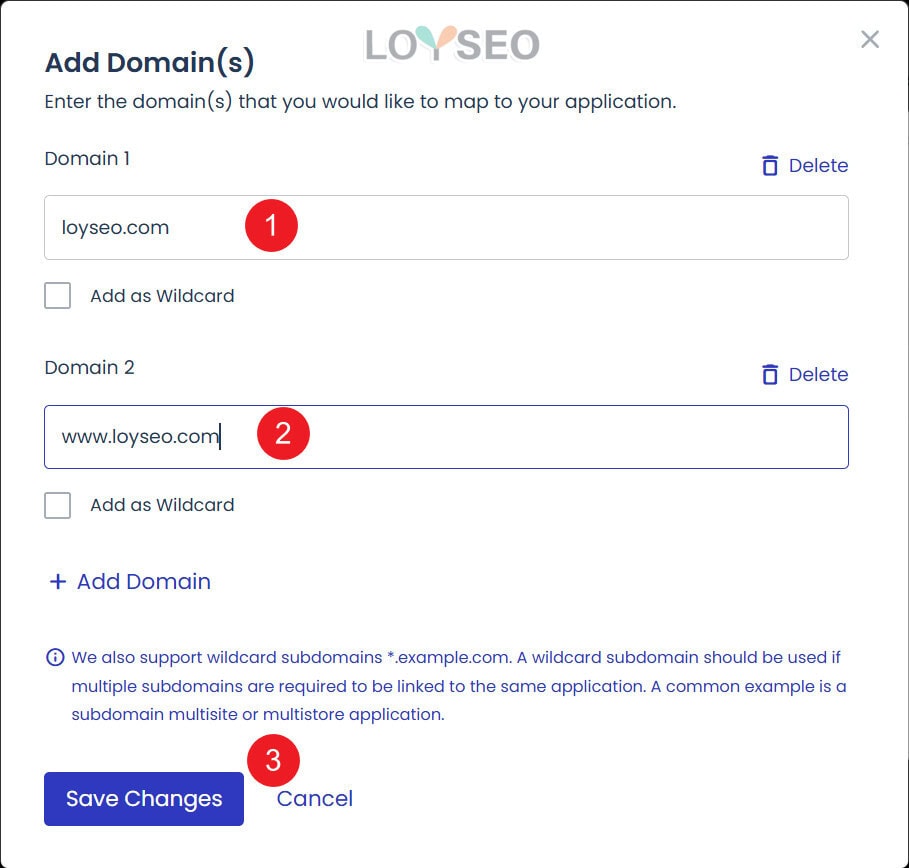Viewport: 909px width, 868px height.
Task: Click the trash icon next to Domain 1
Action: pos(769,165)
